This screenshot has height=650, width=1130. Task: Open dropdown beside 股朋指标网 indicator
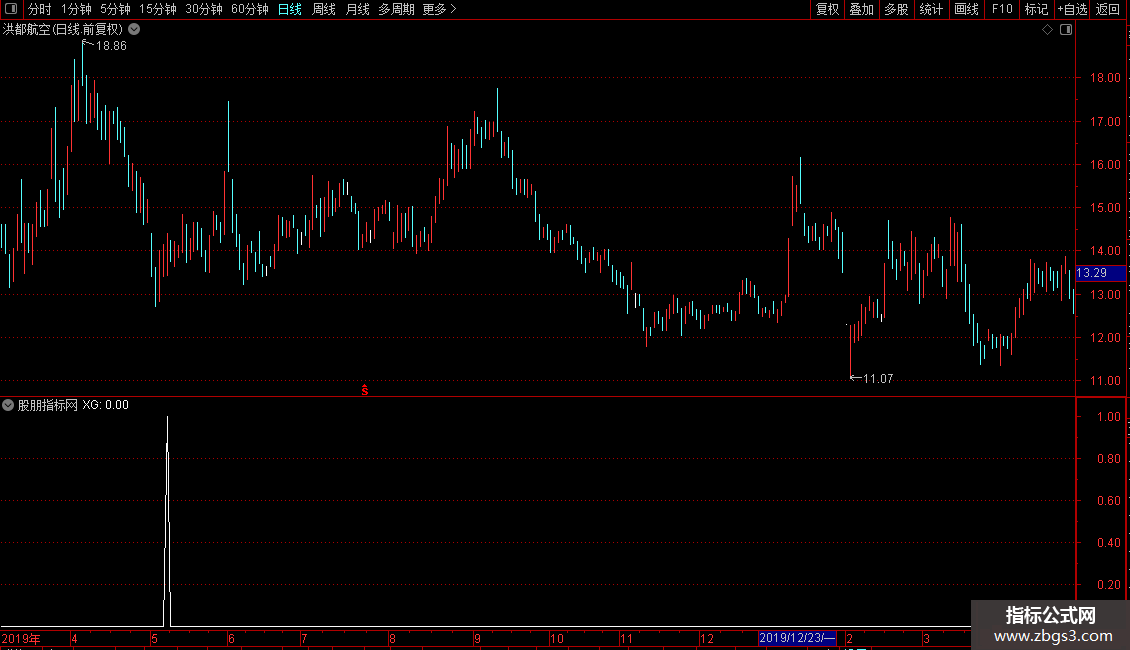[x=8, y=405]
